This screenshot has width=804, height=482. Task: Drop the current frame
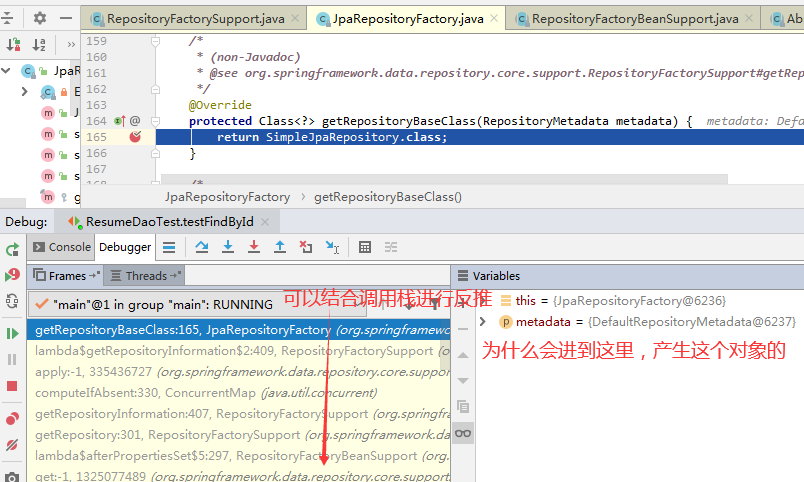pyautogui.click(x=306, y=248)
